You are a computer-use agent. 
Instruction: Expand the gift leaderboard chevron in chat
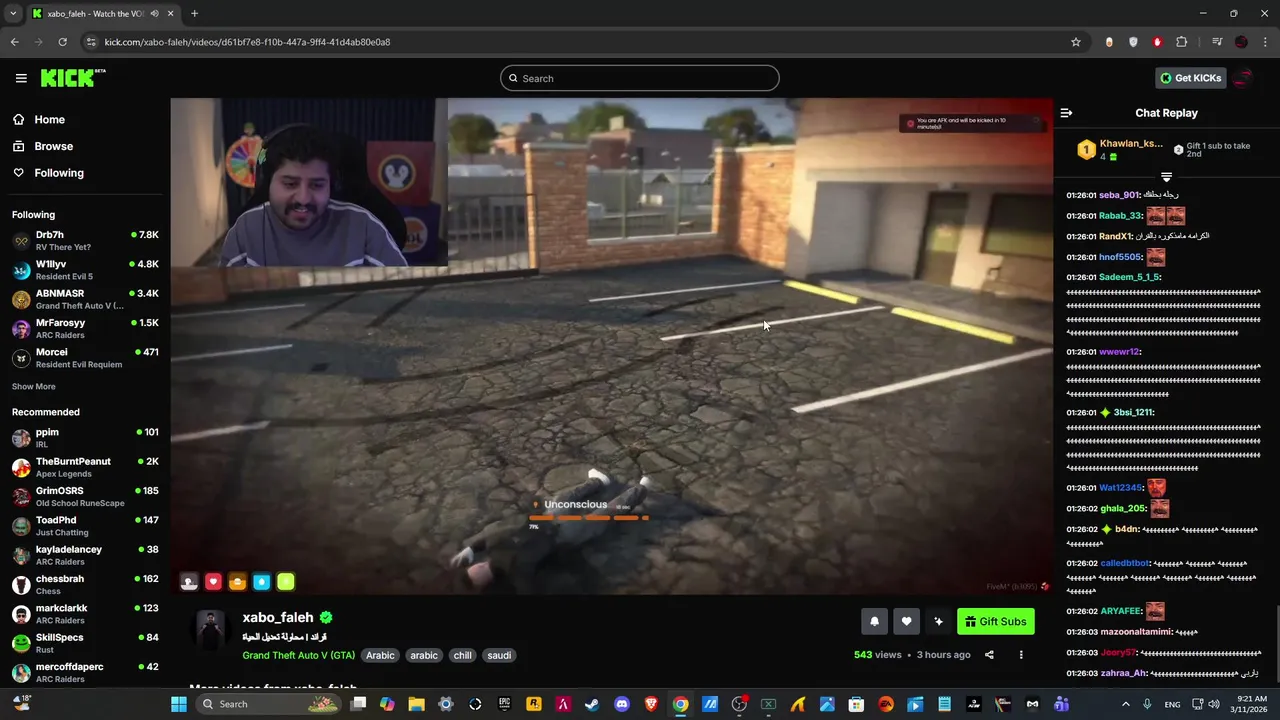pyautogui.click(x=1166, y=177)
